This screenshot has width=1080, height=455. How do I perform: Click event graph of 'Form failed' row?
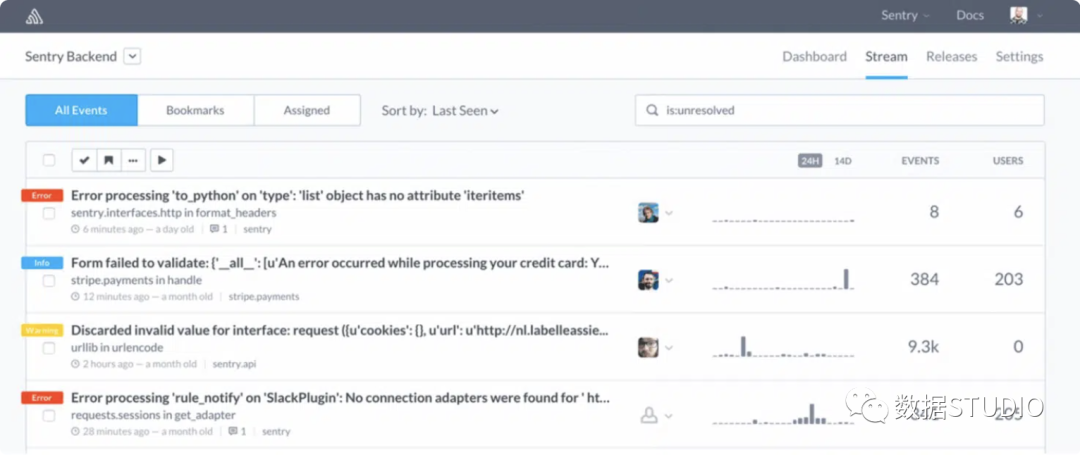tap(783, 279)
